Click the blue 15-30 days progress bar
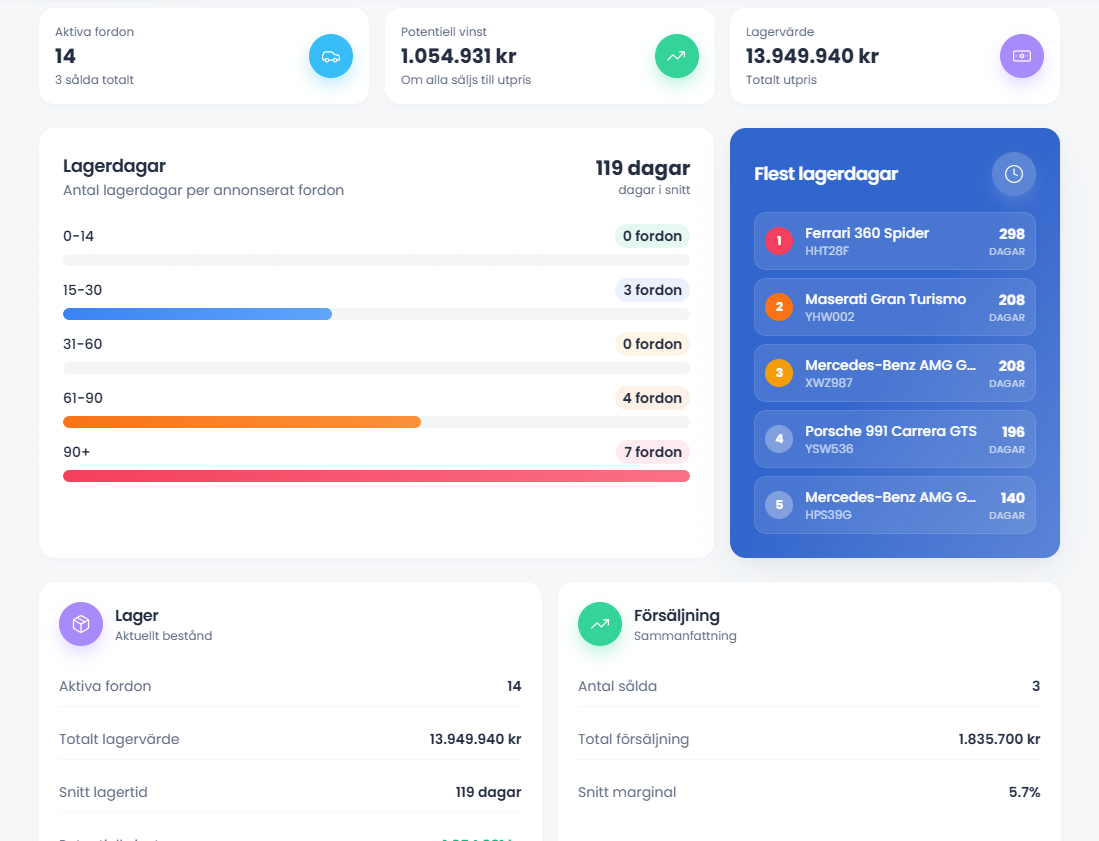The height and width of the screenshot is (841, 1099). [x=198, y=314]
